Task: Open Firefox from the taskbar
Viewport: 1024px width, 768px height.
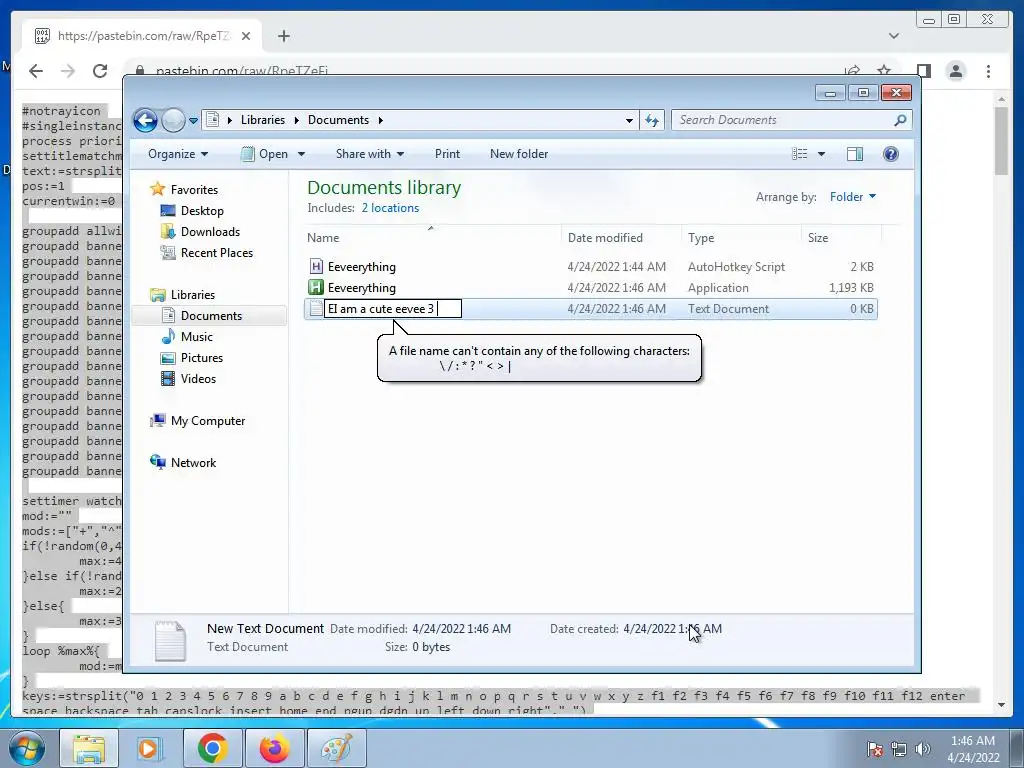Action: [274, 748]
